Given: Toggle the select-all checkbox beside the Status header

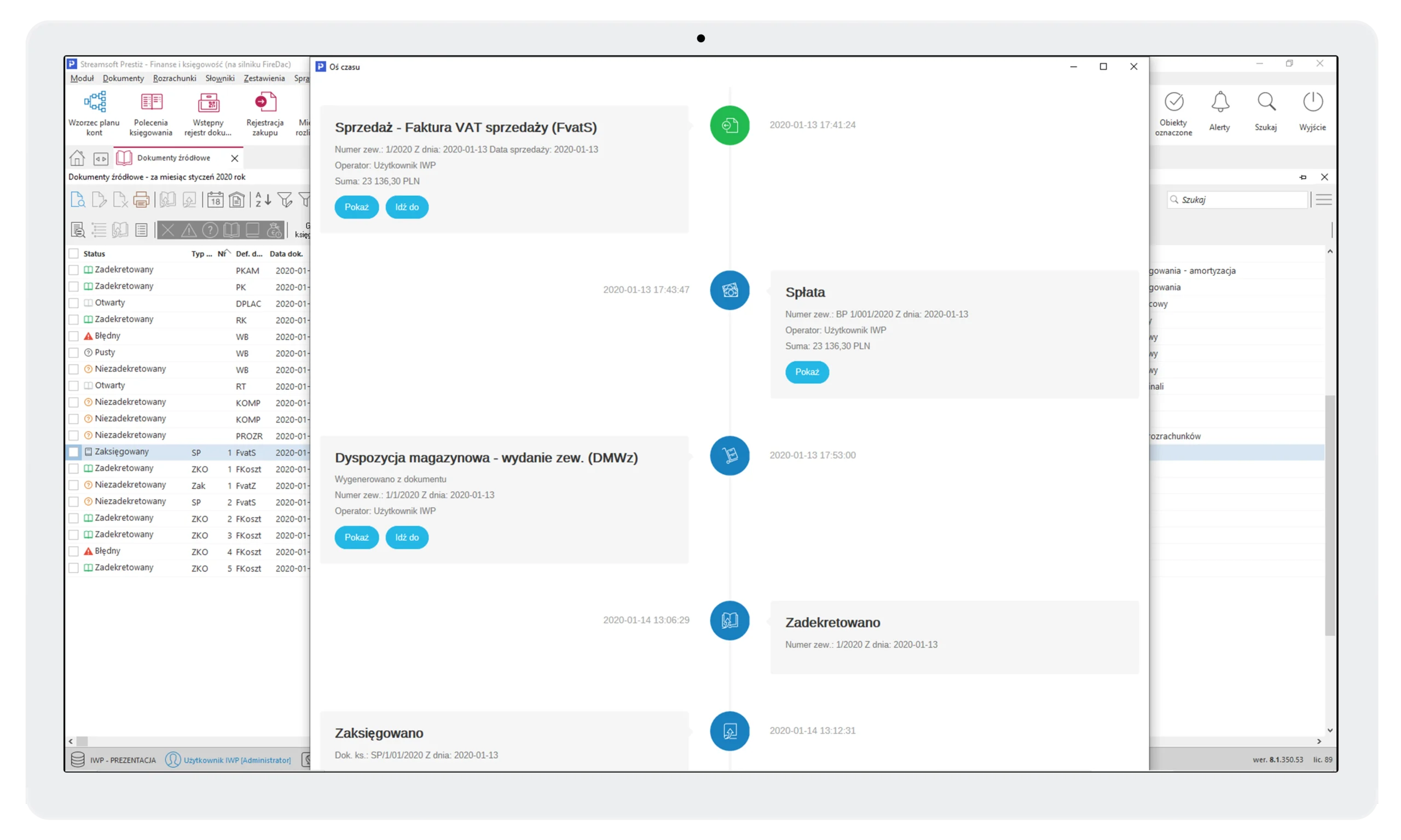Looking at the screenshot, I should [73, 253].
